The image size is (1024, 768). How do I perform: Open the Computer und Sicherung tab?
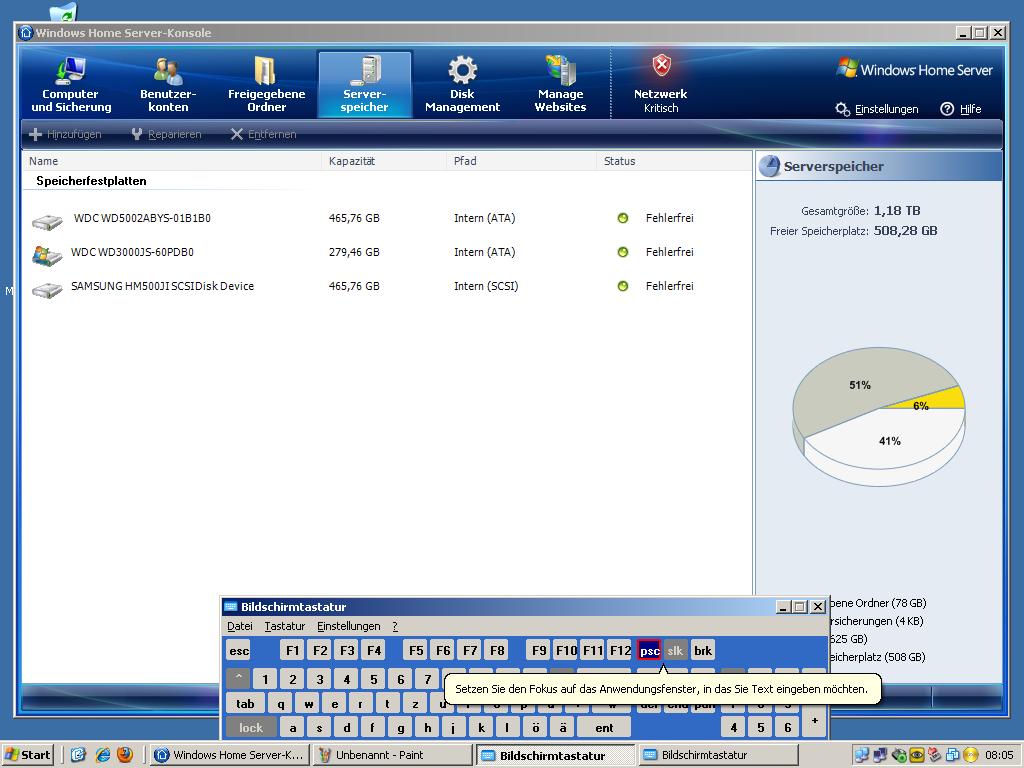tap(71, 85)
